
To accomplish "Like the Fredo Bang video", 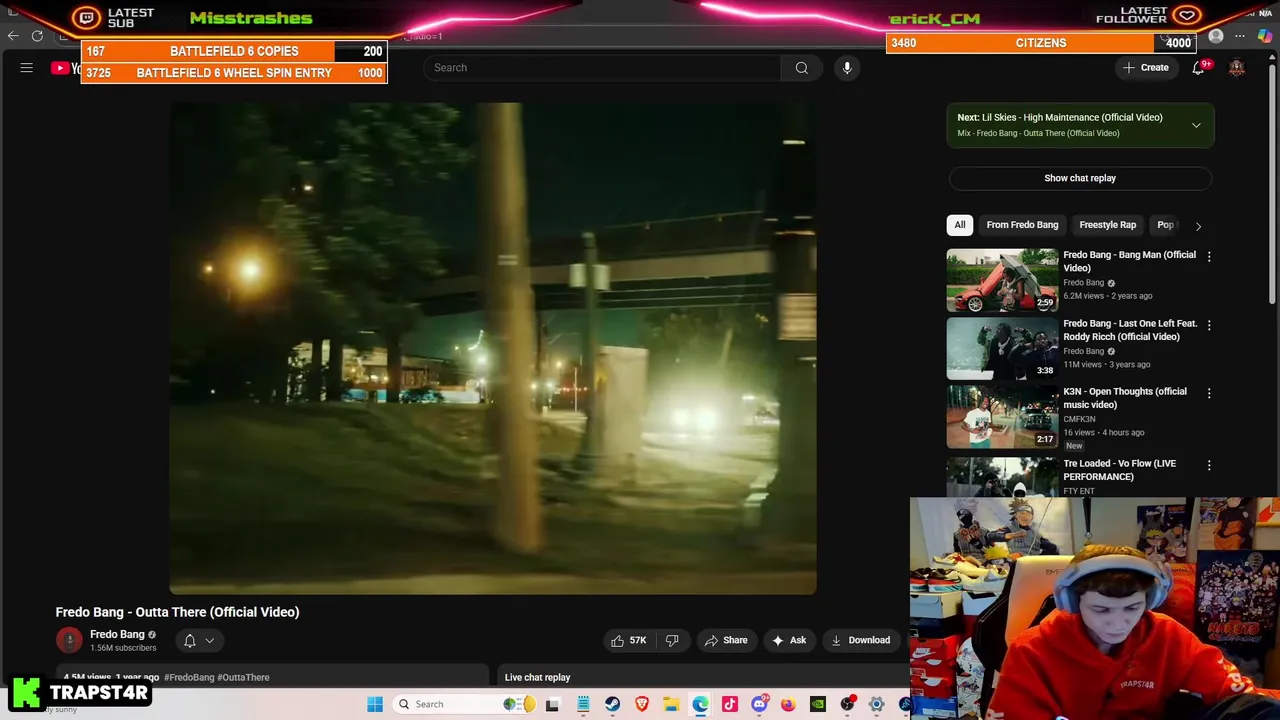I will click(628, 640).
